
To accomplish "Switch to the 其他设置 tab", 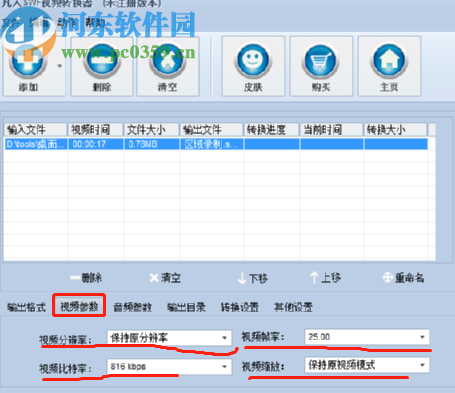I will [x=293, y=307].
